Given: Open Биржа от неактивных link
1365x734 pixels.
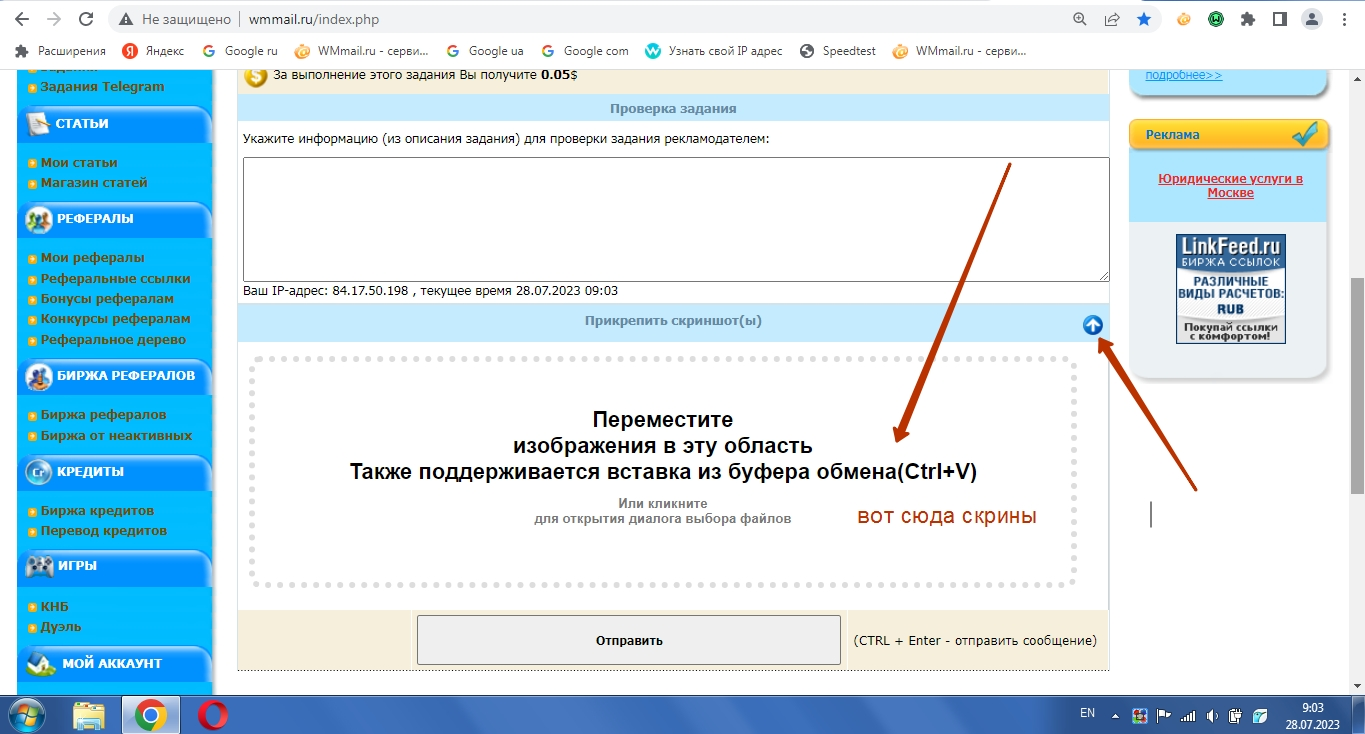Looking at the screenshot, I should point(116,435).
